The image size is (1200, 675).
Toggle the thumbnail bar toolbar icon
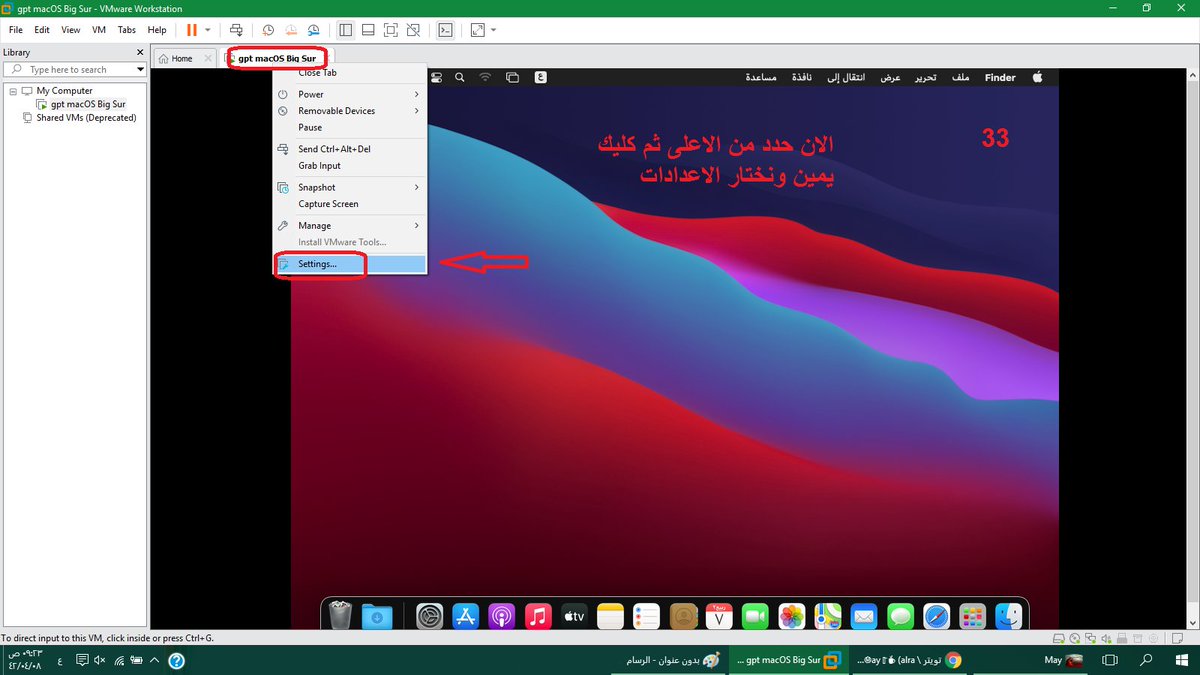[x=368, y=30]
